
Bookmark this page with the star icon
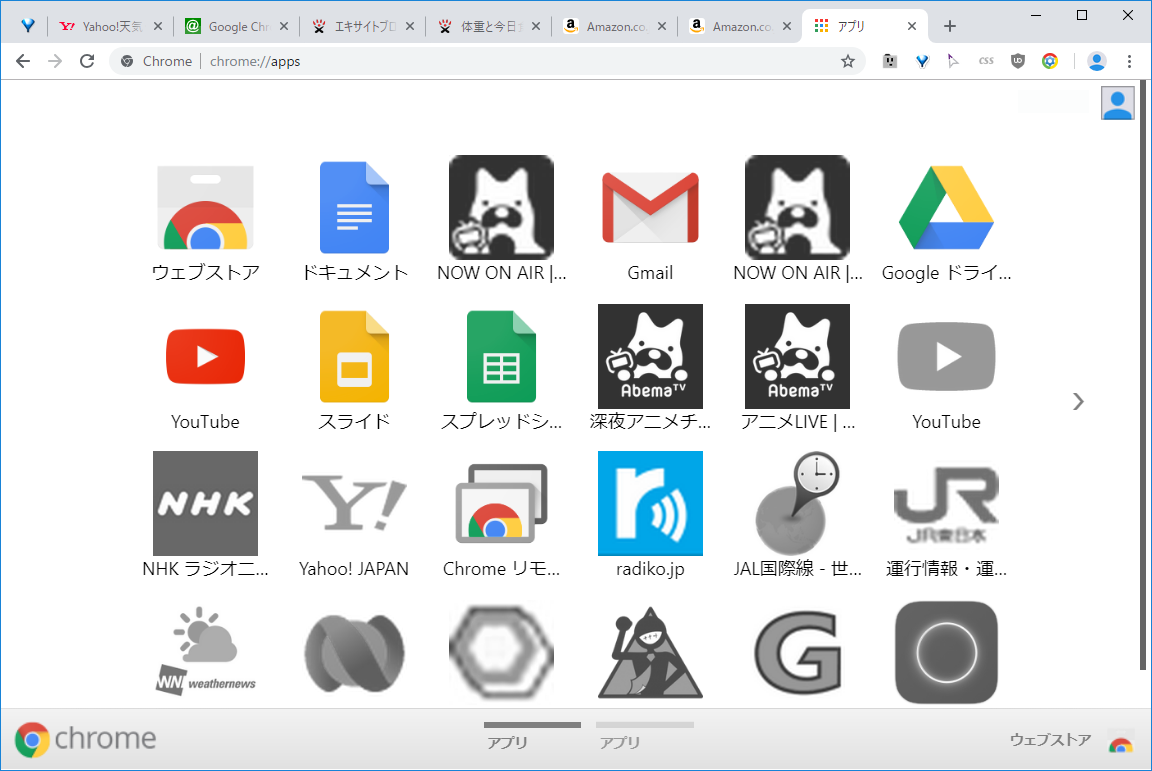point(848,61)
